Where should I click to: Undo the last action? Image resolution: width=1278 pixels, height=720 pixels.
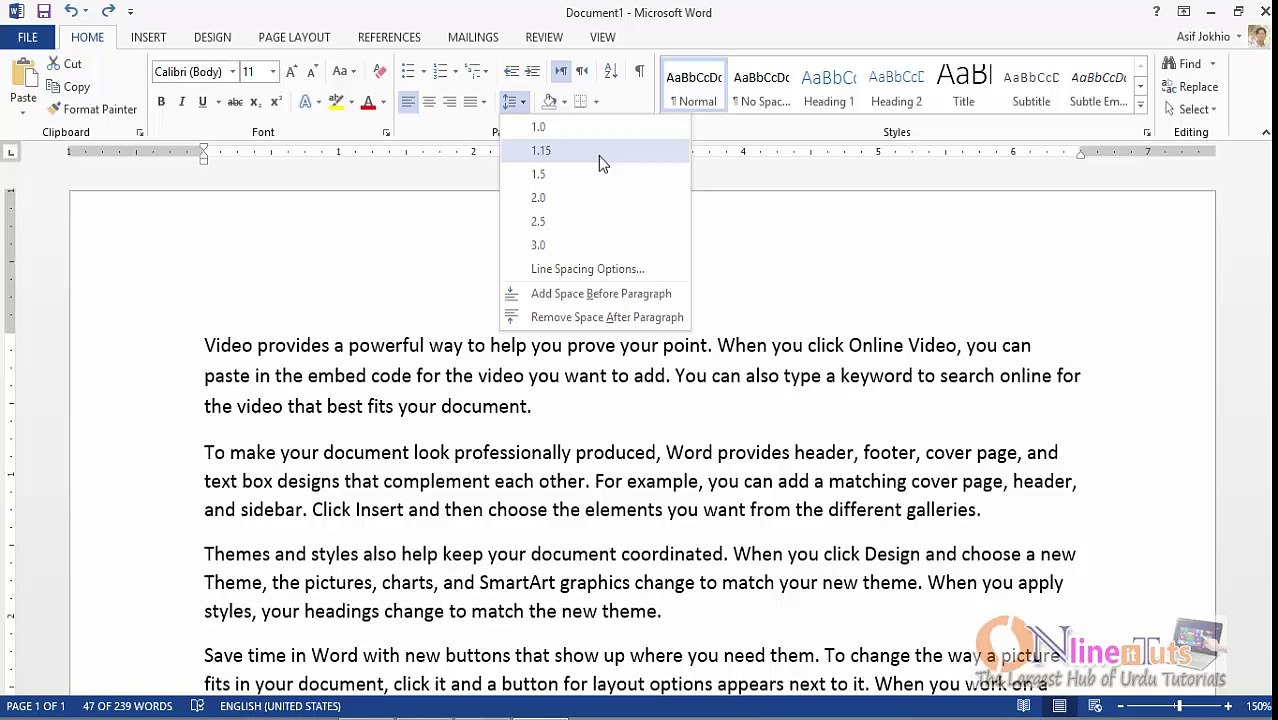(71, 12)
